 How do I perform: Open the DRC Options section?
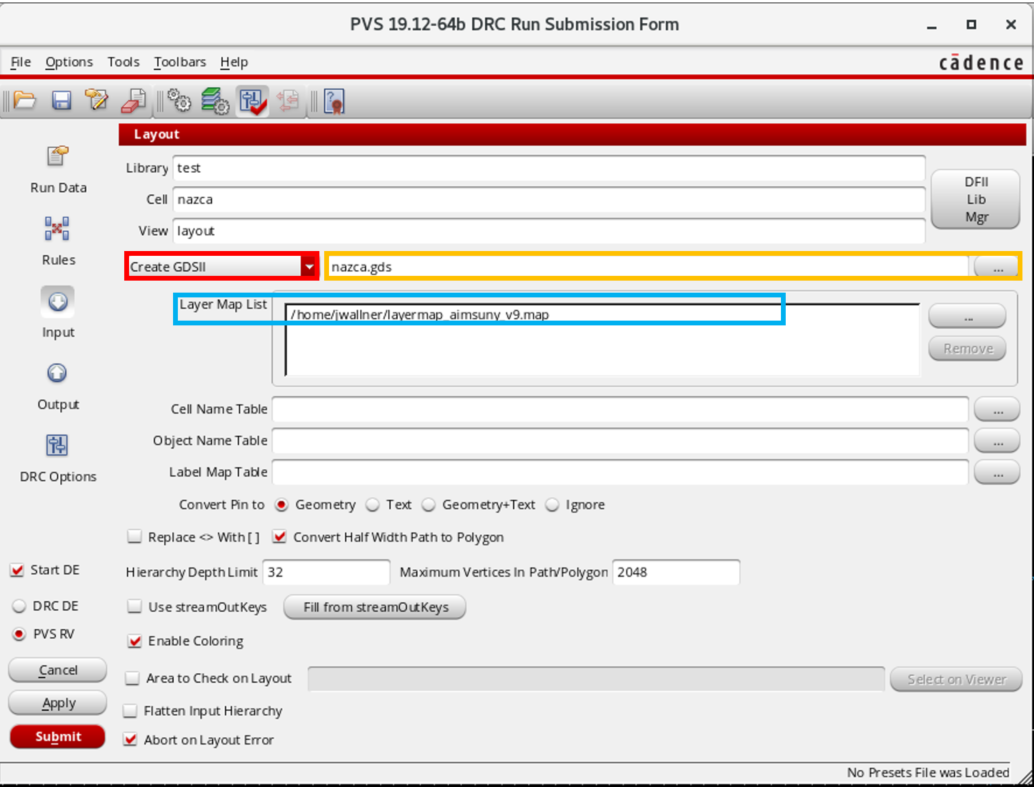click(57, 458)
